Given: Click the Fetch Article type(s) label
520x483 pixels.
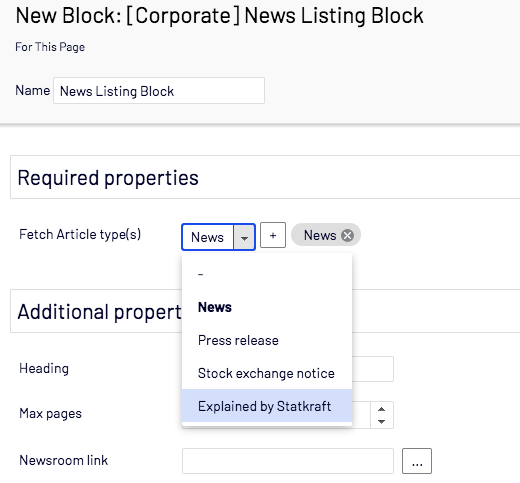Looking at the screenshot, I should (x=80, y=234).
